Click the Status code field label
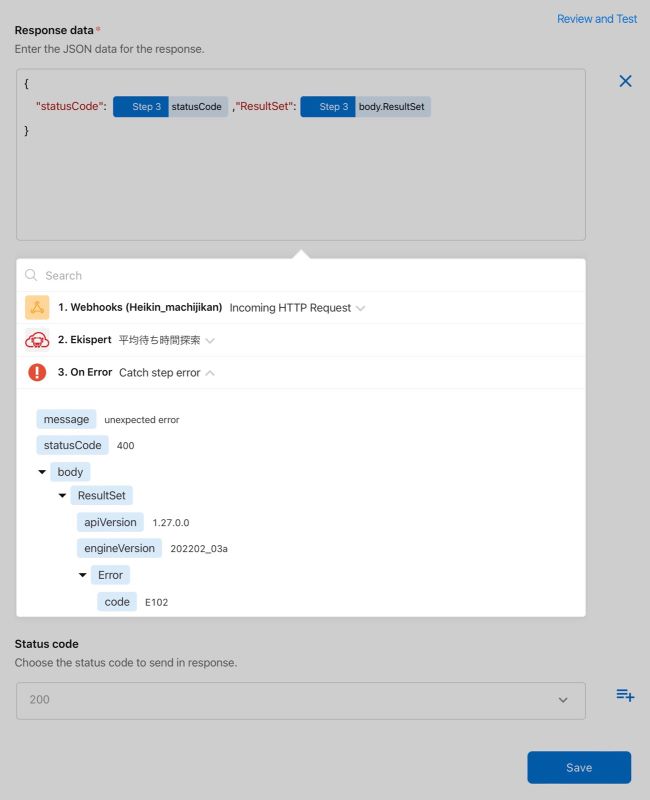Viewport: 650px width, 800px height. pos(46,644)
